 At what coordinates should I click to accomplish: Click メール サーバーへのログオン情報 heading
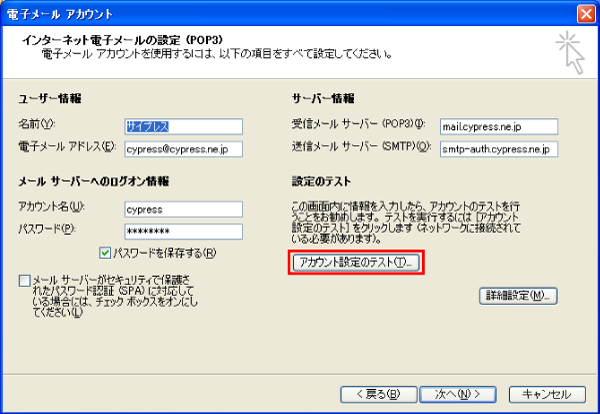(x=94, y=181)
